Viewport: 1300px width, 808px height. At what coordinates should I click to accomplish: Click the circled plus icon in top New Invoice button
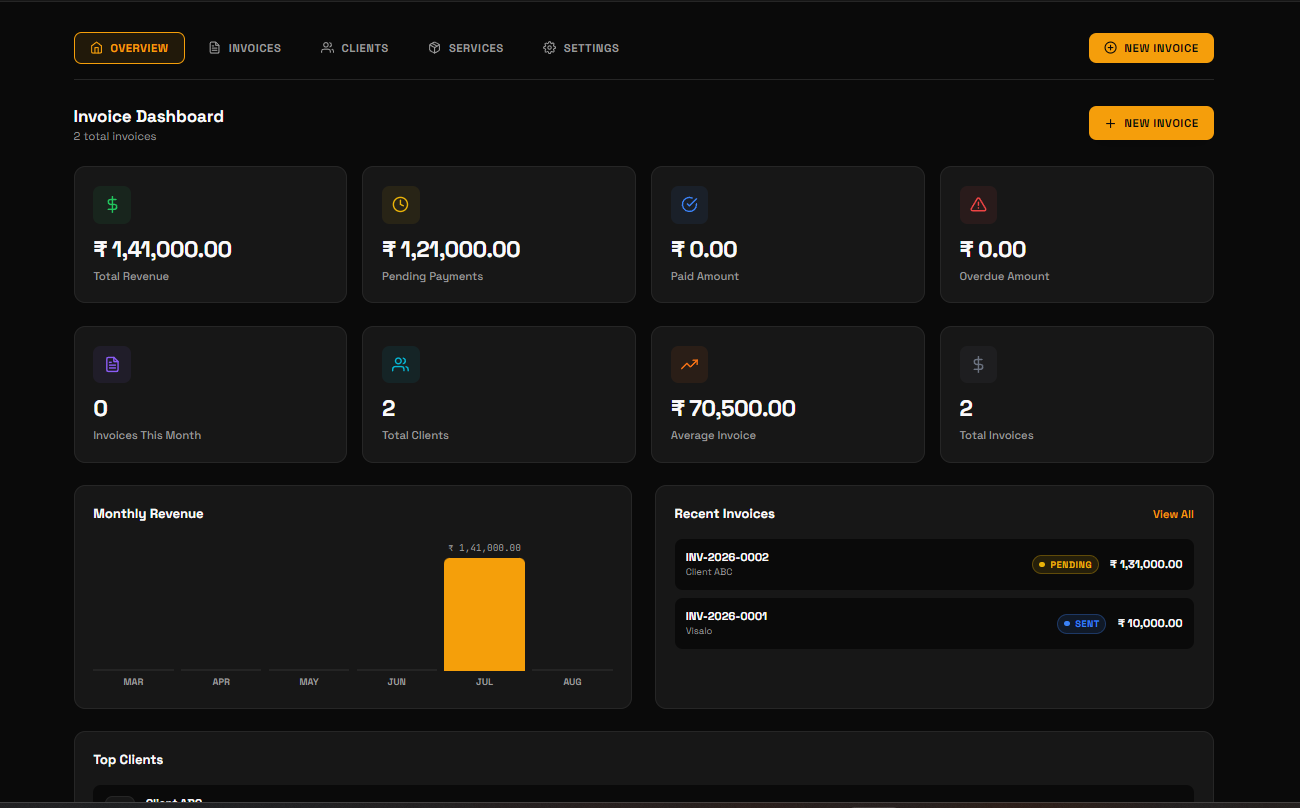[x=1110, y=48]
